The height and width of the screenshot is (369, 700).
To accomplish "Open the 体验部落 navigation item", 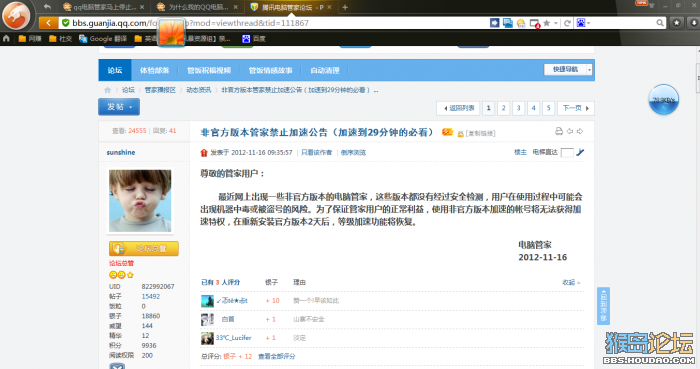I will click(x=154, y=70).
